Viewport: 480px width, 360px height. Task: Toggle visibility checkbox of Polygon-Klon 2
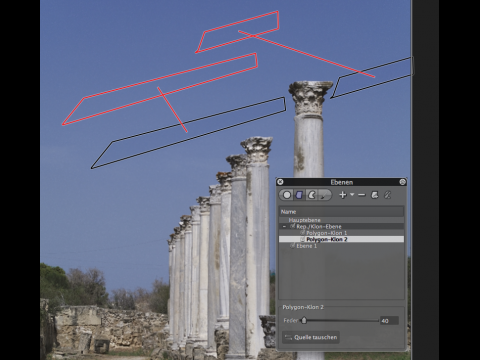pos(302,239)
